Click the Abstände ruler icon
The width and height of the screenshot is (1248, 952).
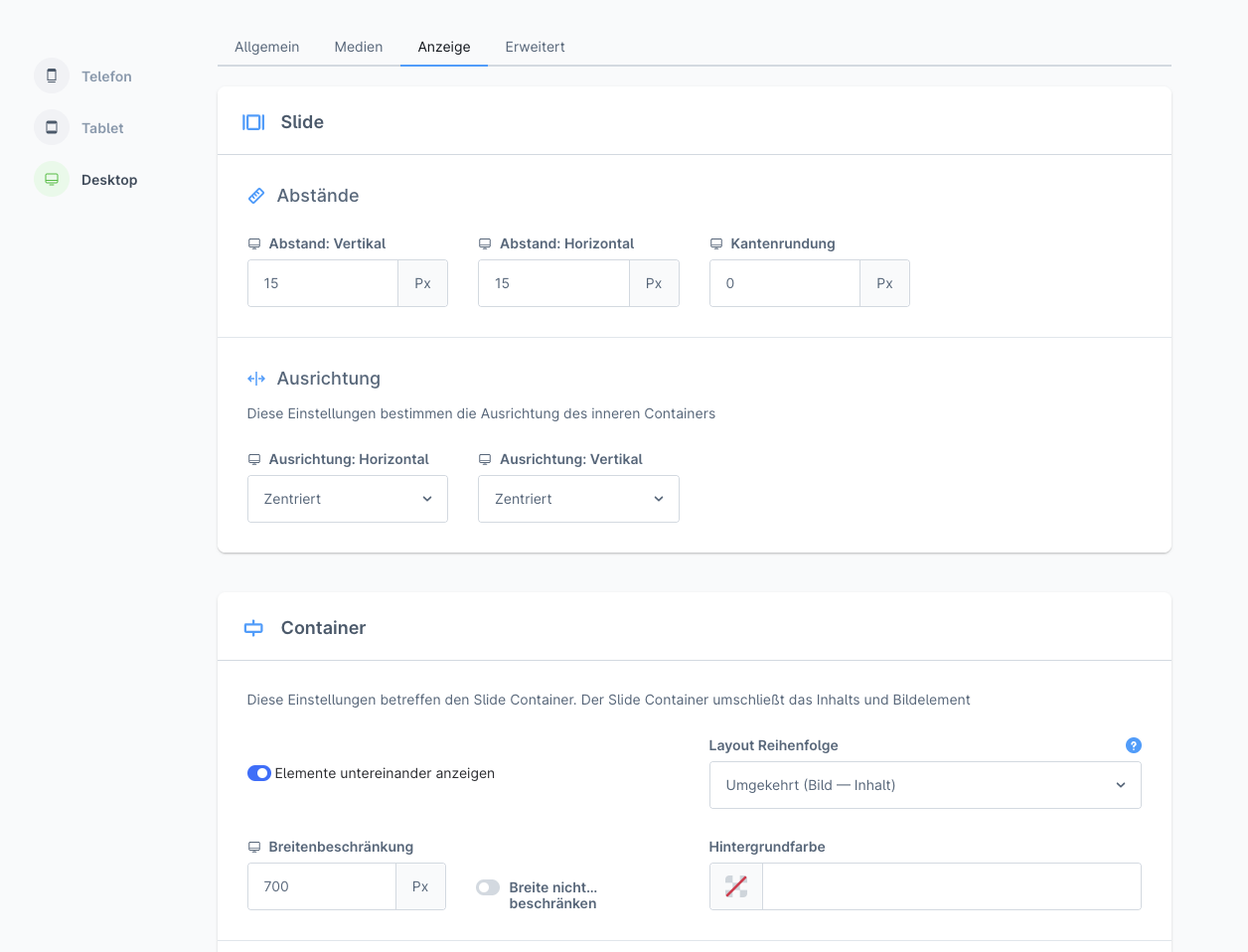[256, 196]
